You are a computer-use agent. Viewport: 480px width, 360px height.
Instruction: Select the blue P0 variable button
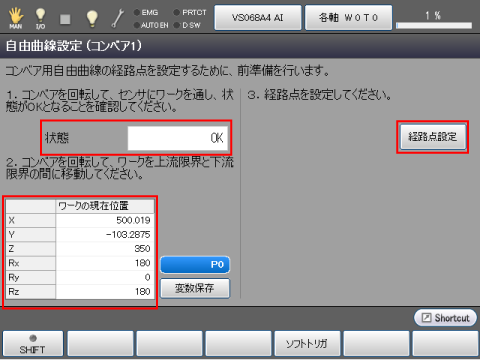[195, 265]
